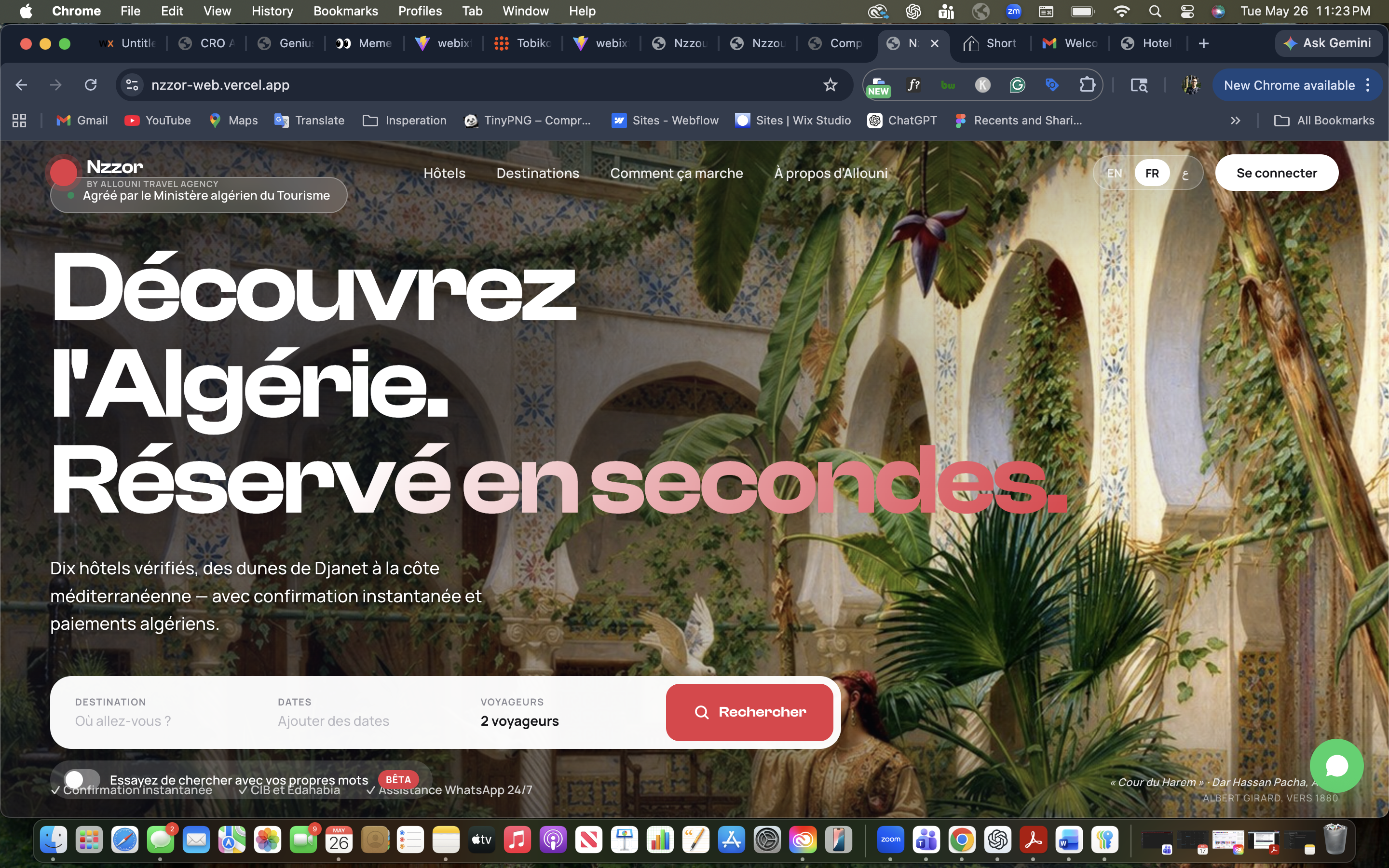The height and width of the screenshot is (868, 1389).
Task: Open Chrome Extensions puzzle icon
Action: [1087, 85]
